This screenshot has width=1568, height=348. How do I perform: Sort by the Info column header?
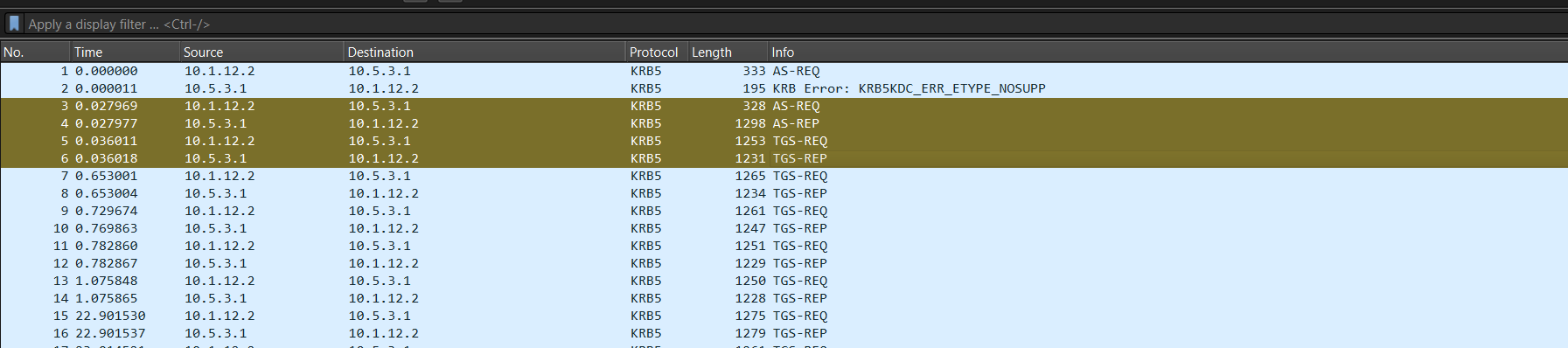tap(1167, 52)
